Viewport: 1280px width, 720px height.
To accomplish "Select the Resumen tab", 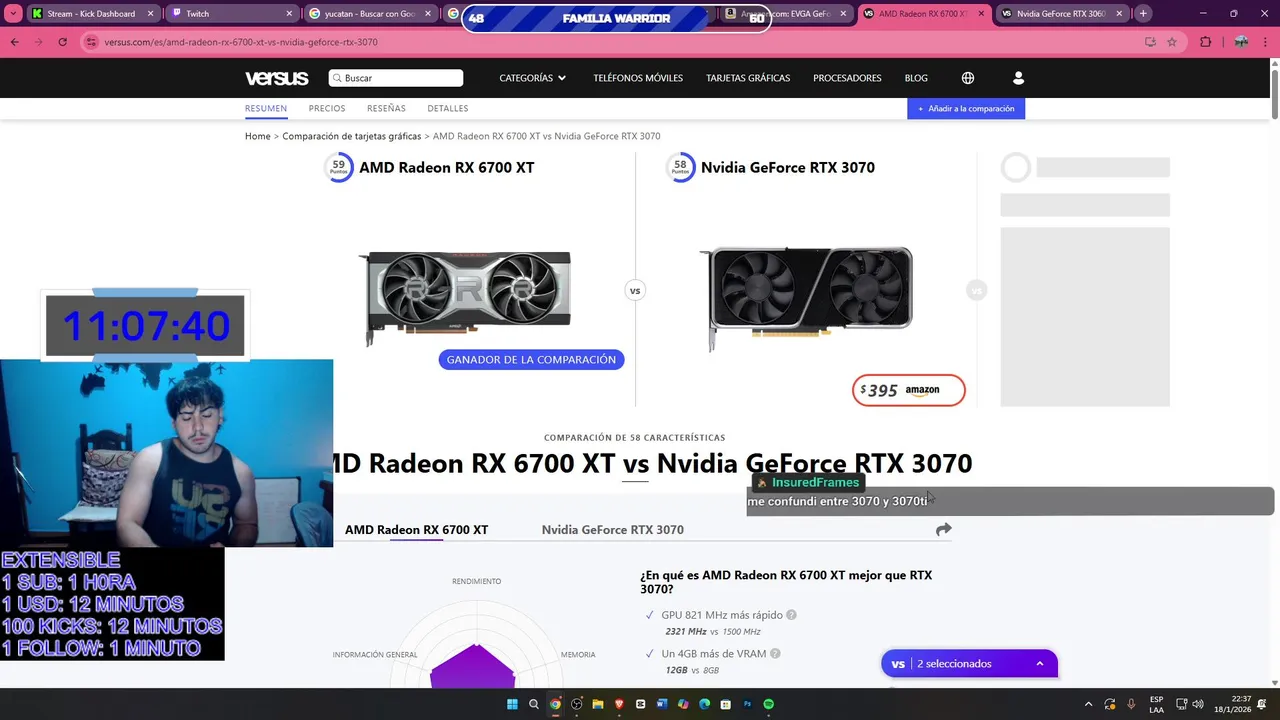I will [266, 108].
